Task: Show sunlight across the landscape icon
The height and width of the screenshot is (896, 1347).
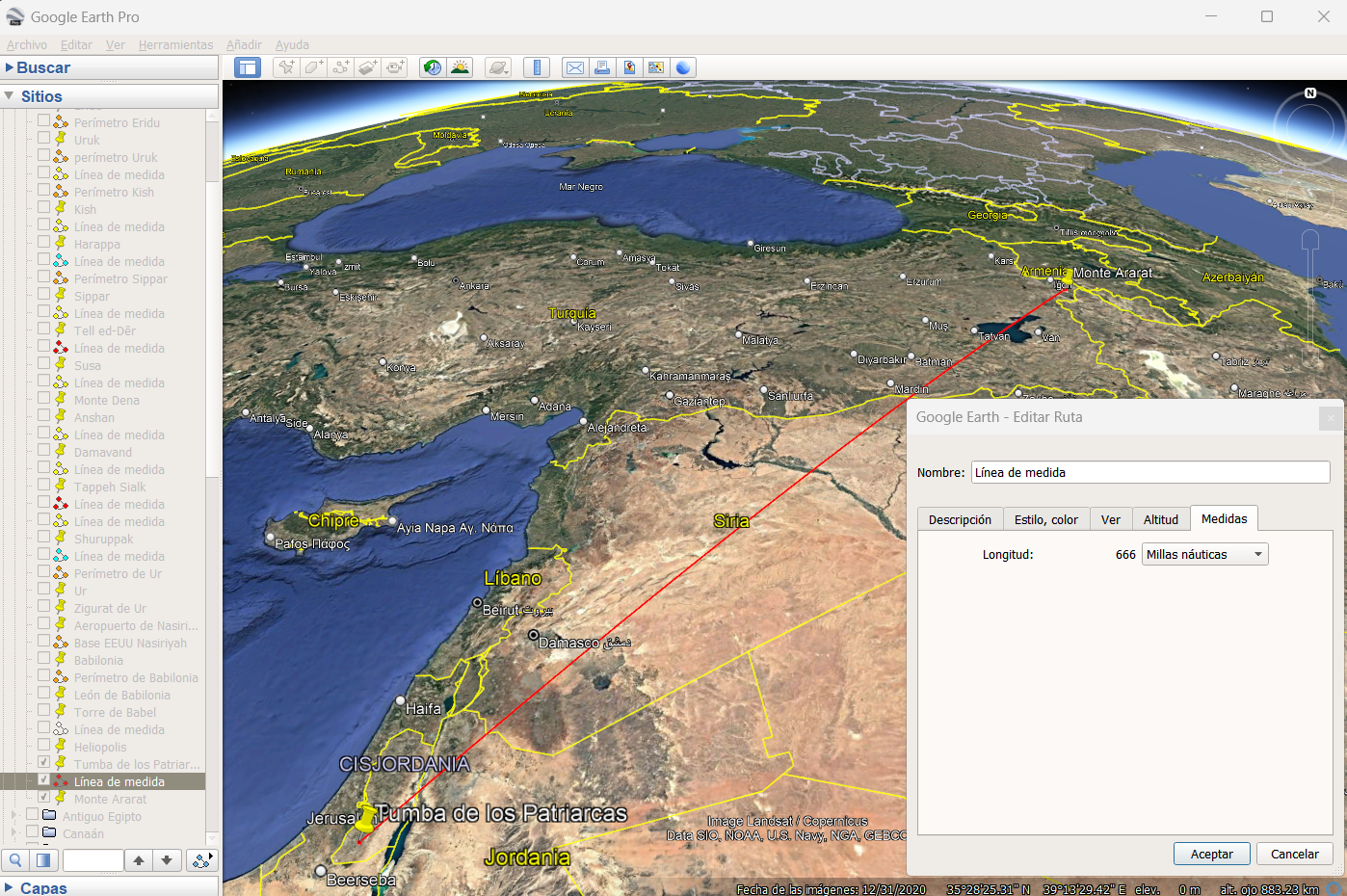Action: (x=460, y=67)
